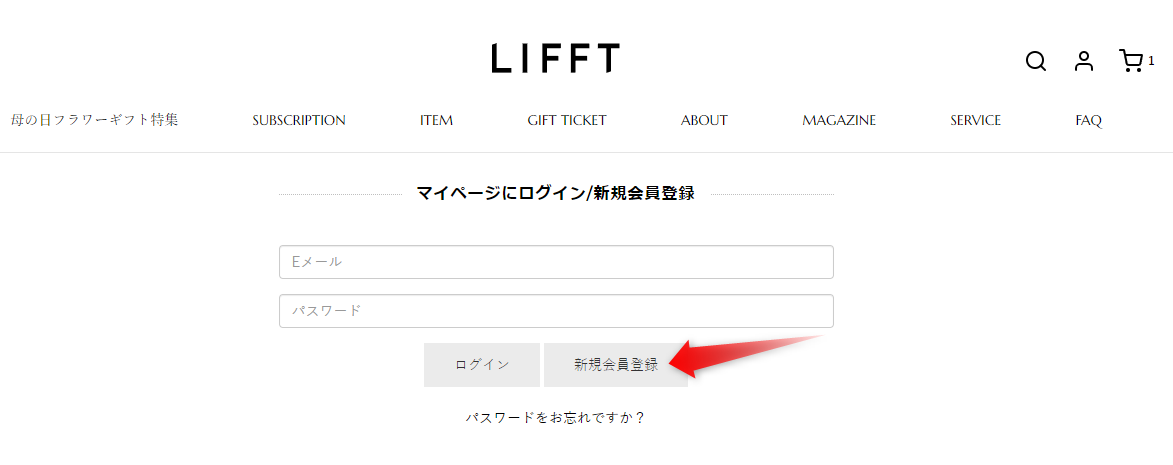Click the 新規会員登録 button
This screenshot has height=465, width=1173.
point(616,365)
